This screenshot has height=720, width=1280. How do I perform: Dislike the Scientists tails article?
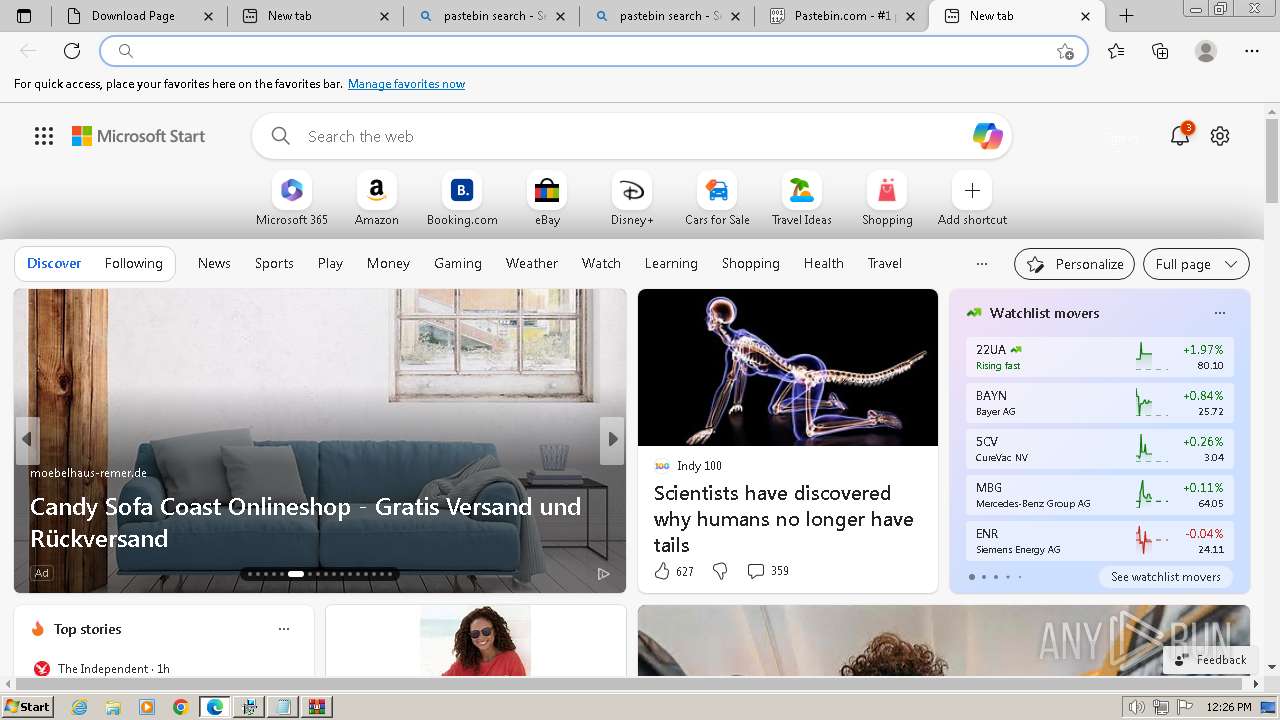pos(720,571)
